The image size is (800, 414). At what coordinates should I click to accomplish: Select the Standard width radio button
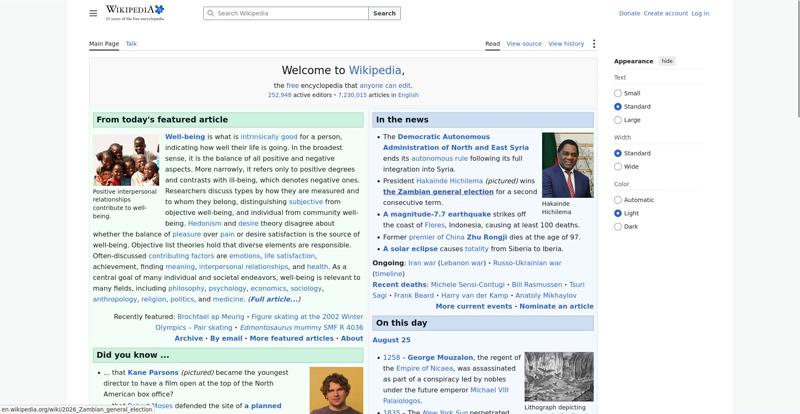point(618,153)
